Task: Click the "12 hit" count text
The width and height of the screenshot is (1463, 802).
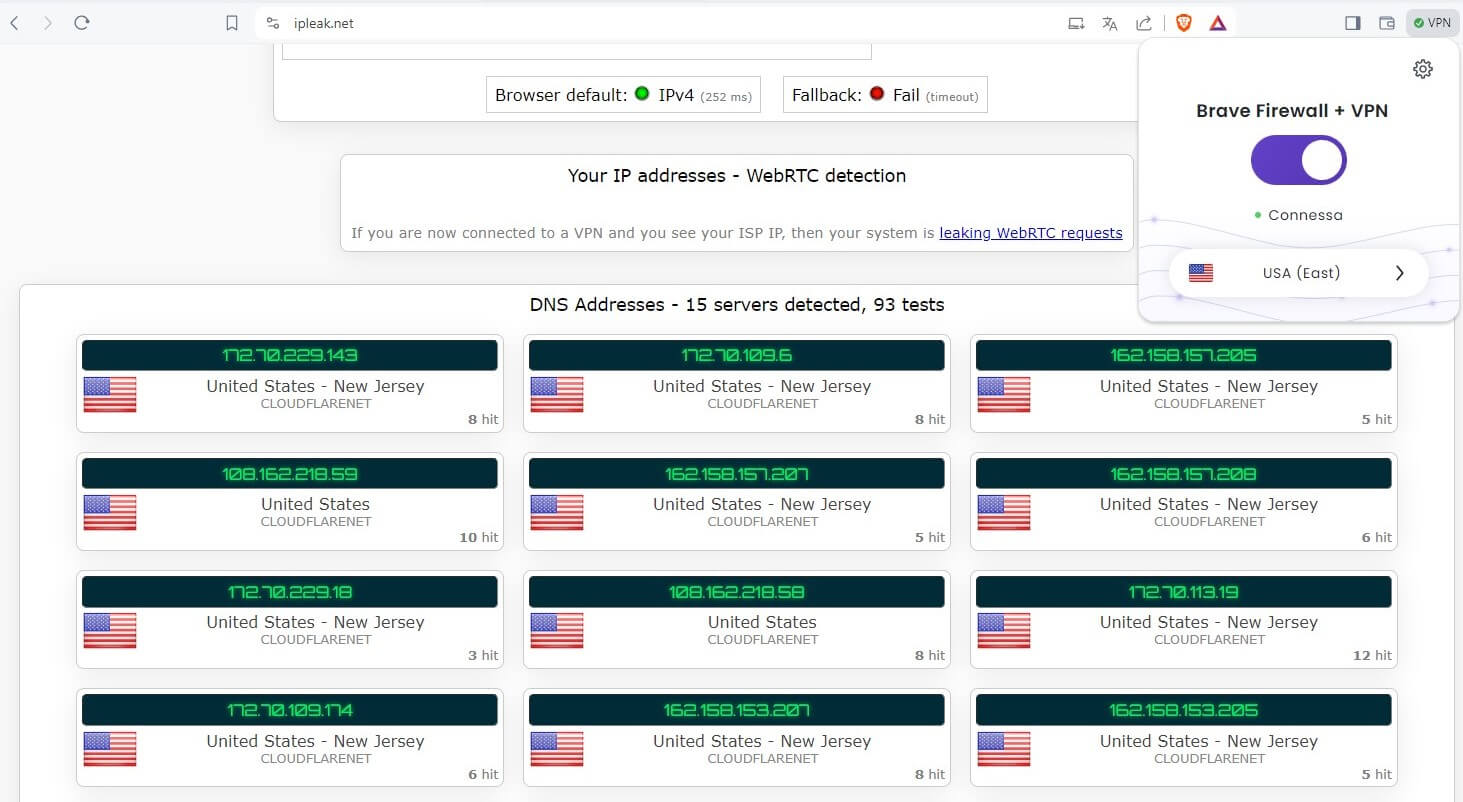Action: point(1372,655)
